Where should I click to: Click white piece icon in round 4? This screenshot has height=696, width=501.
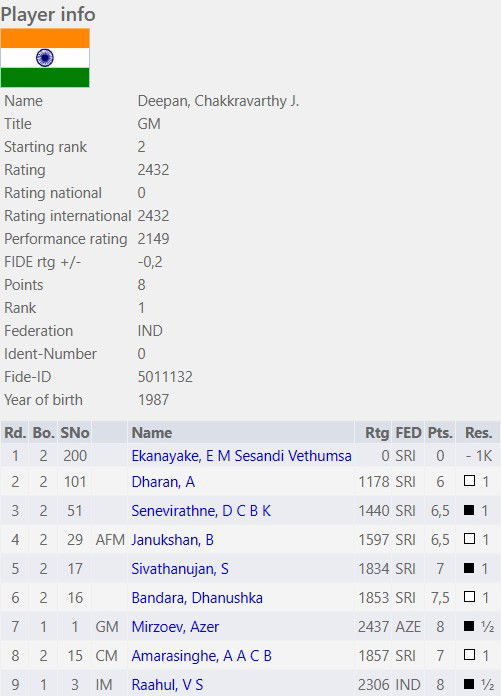pyautogui.click(x=469, y=538)
